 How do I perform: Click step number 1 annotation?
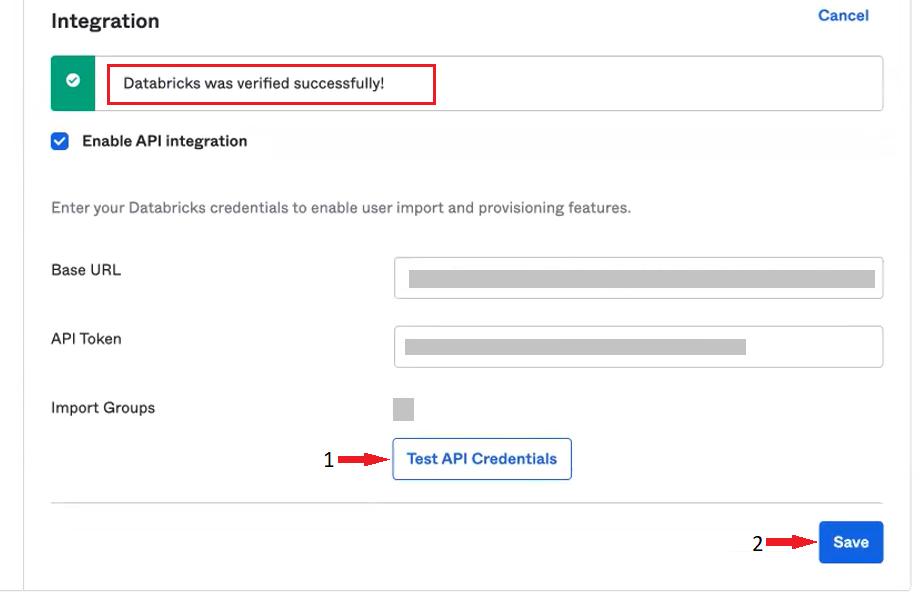(x=327, y=460)
